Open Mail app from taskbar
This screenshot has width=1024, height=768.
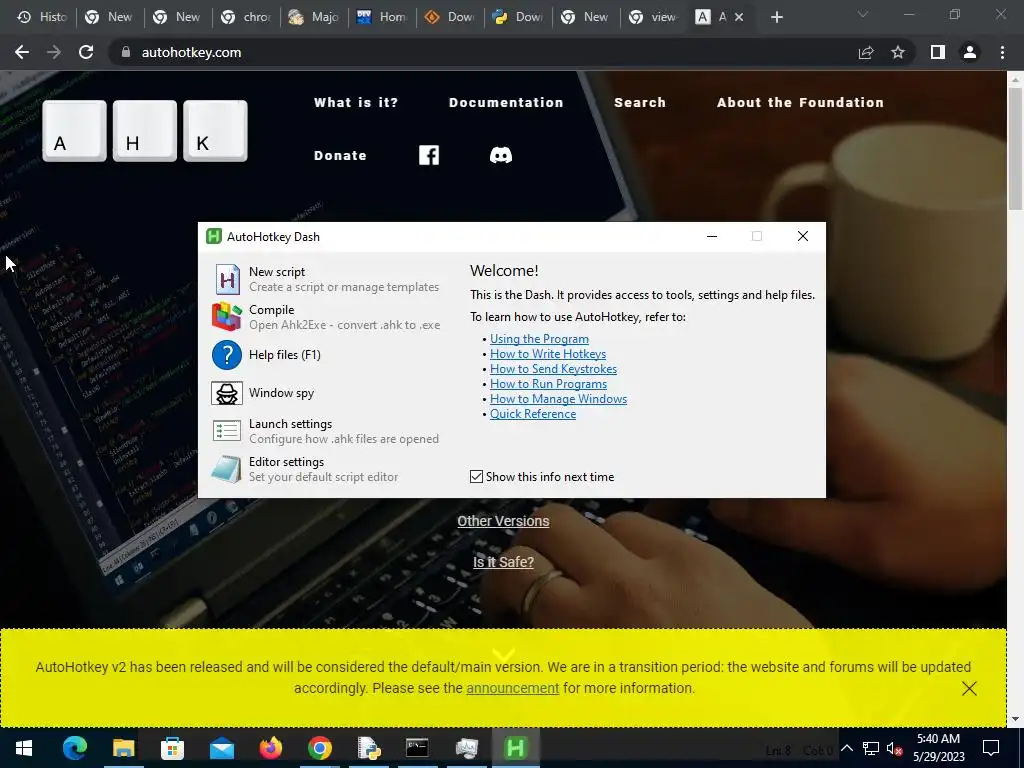pos(221,748)
